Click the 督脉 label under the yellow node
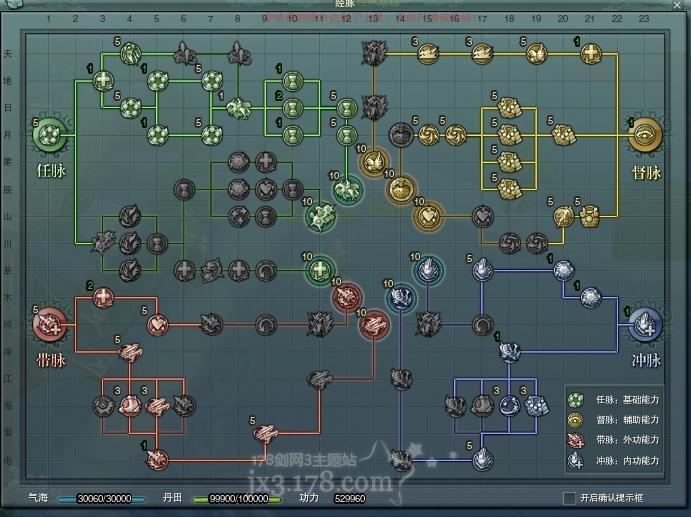This screenshot has width=691, height=517. coord(646,173)
